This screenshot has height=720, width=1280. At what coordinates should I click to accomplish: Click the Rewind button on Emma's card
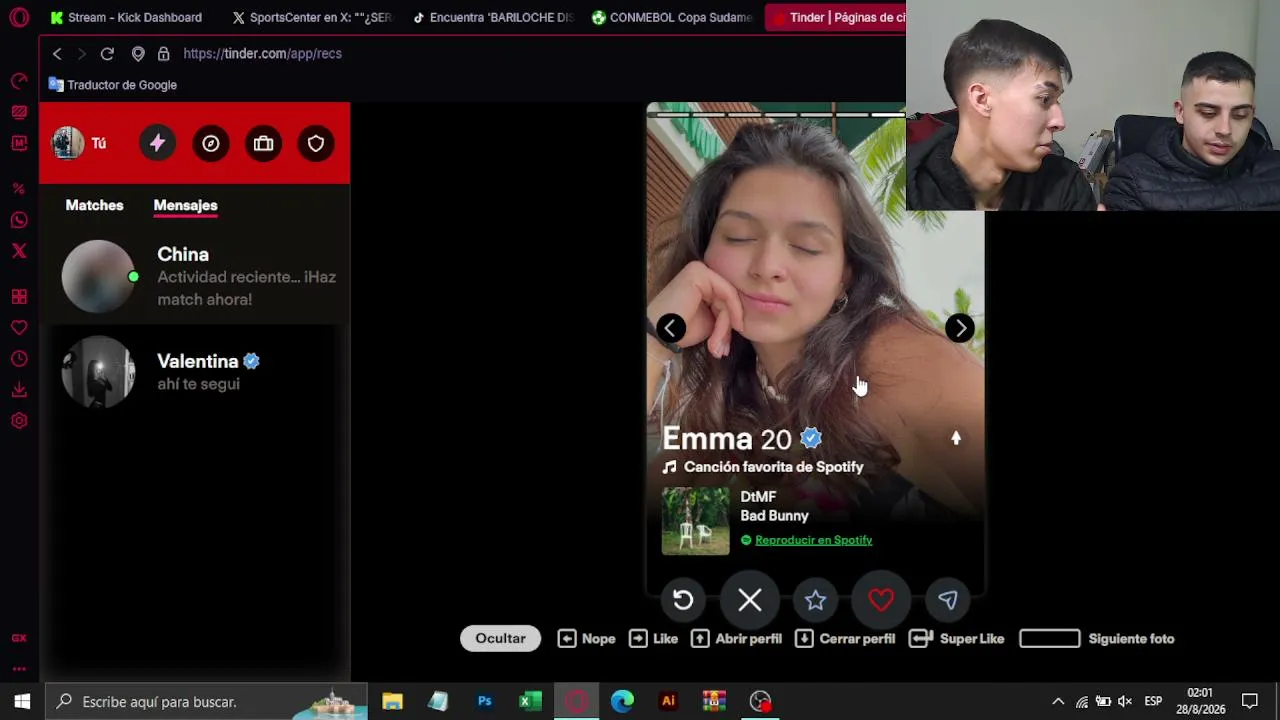pos(683,600)
